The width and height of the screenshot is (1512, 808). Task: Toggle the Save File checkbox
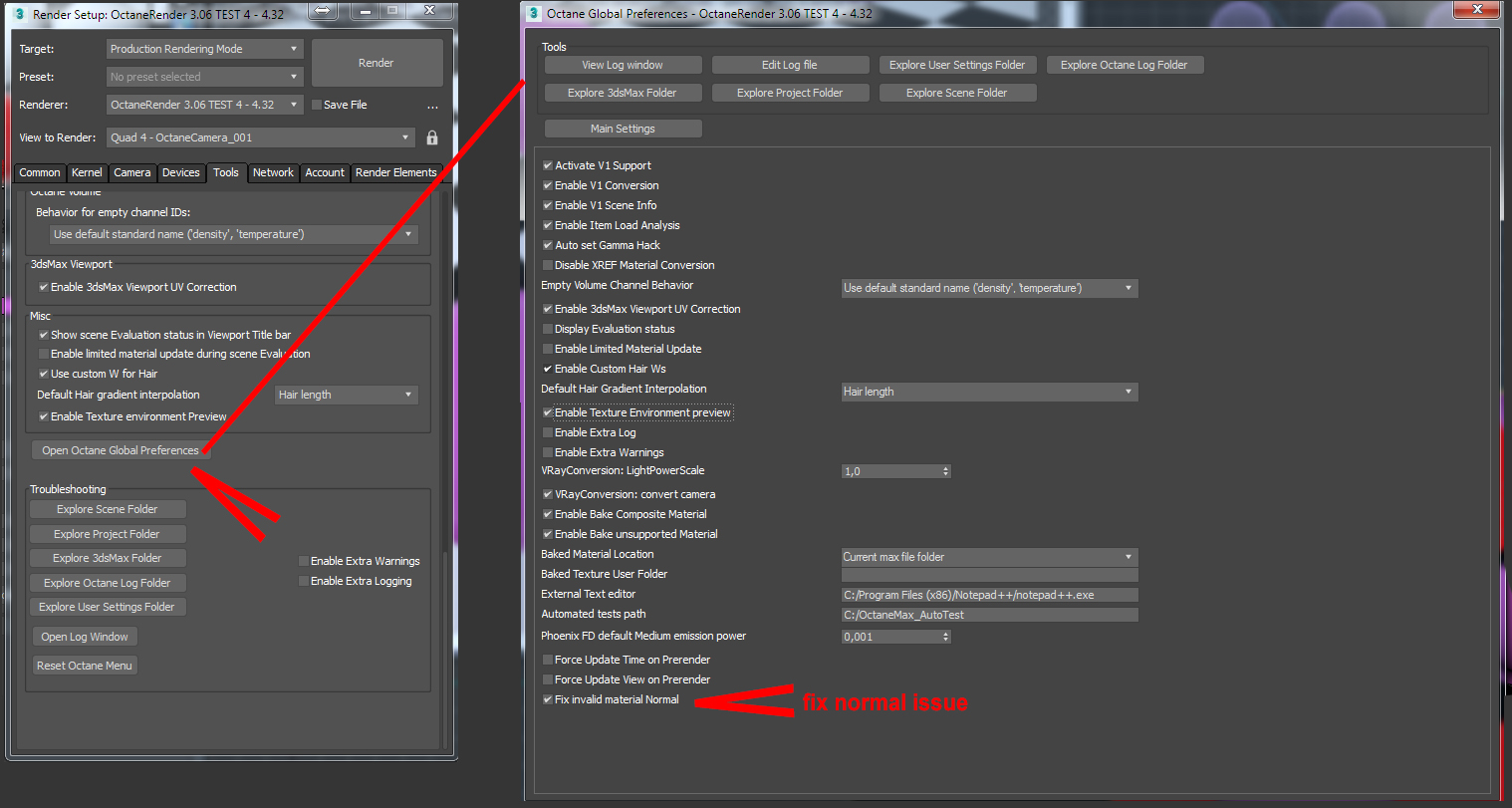tap(317, 105)
